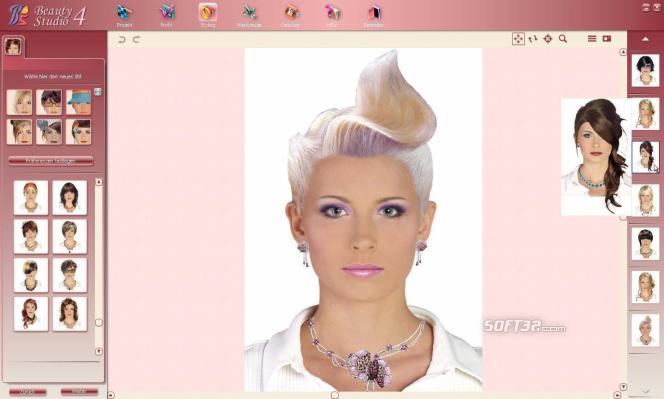The height and width of the screenshot is (399, 664).
Task: Select short curly brown hairstyle in left list
Action: (69, 275)
